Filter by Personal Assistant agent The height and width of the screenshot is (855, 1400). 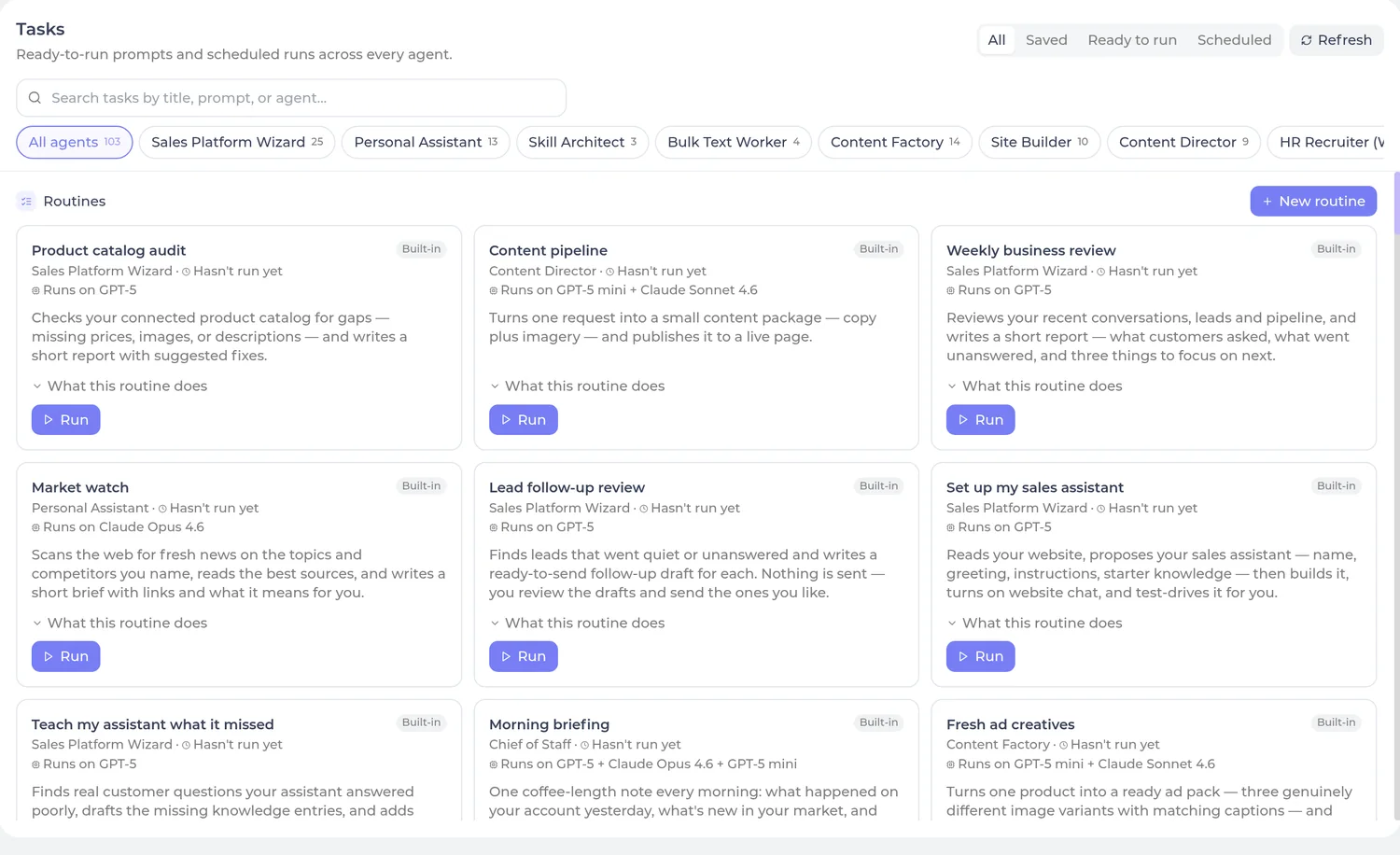(426, 142)
